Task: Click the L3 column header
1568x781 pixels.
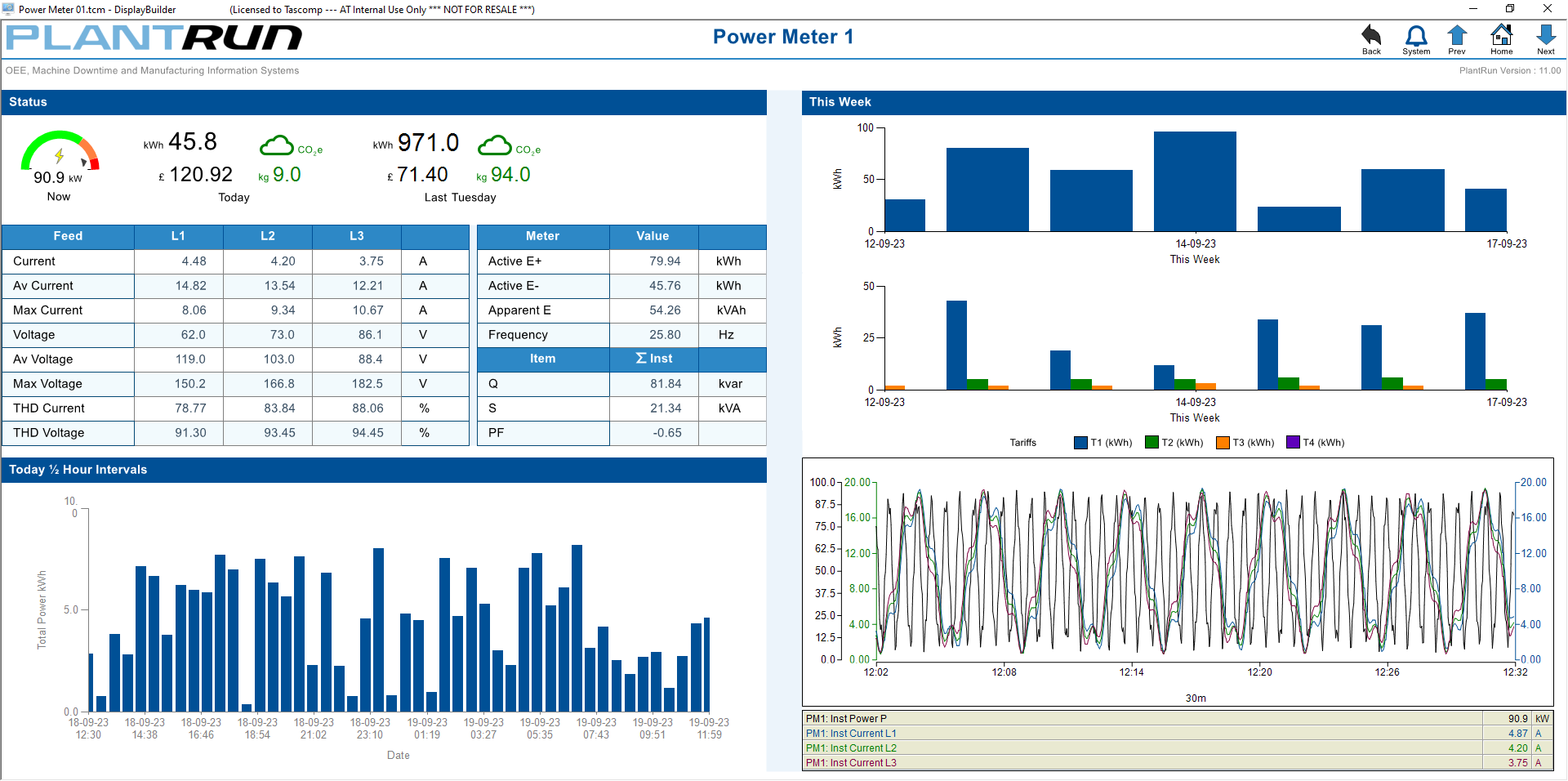Action: coord(357,236)
